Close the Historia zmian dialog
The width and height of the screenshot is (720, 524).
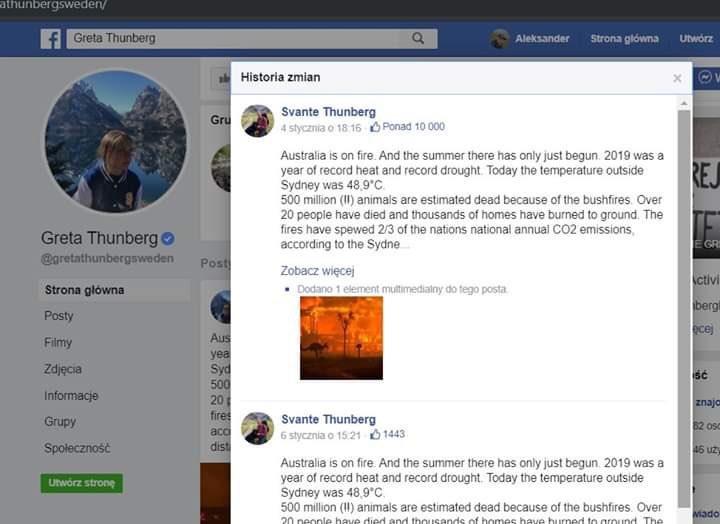(x=677, y=79)
